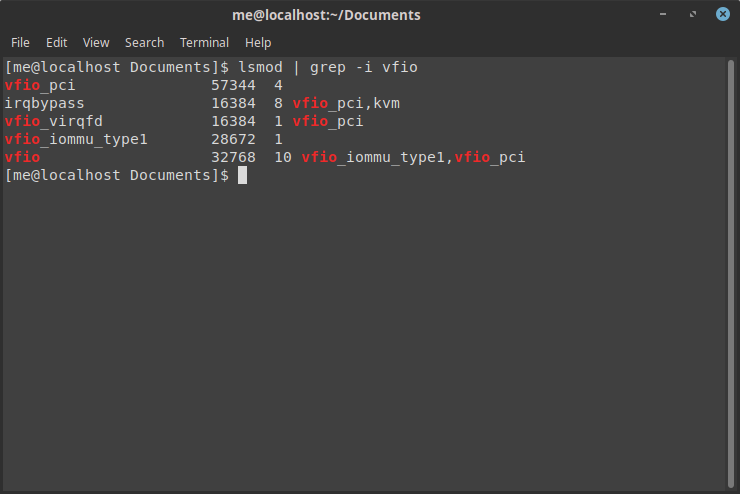Click the size value 32768
The image size is (740, 494).
point(233,157)
